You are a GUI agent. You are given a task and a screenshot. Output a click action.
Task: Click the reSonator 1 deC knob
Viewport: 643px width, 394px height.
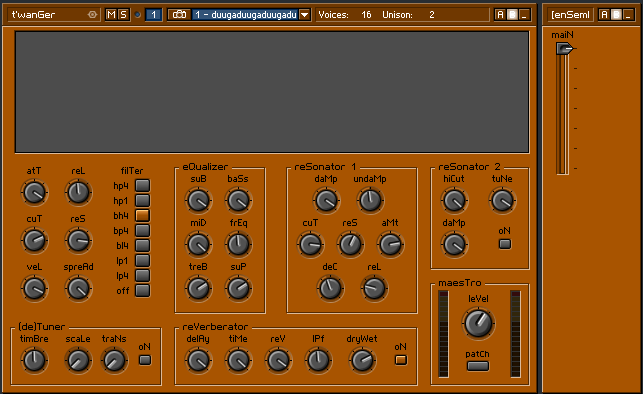point(330,289)
